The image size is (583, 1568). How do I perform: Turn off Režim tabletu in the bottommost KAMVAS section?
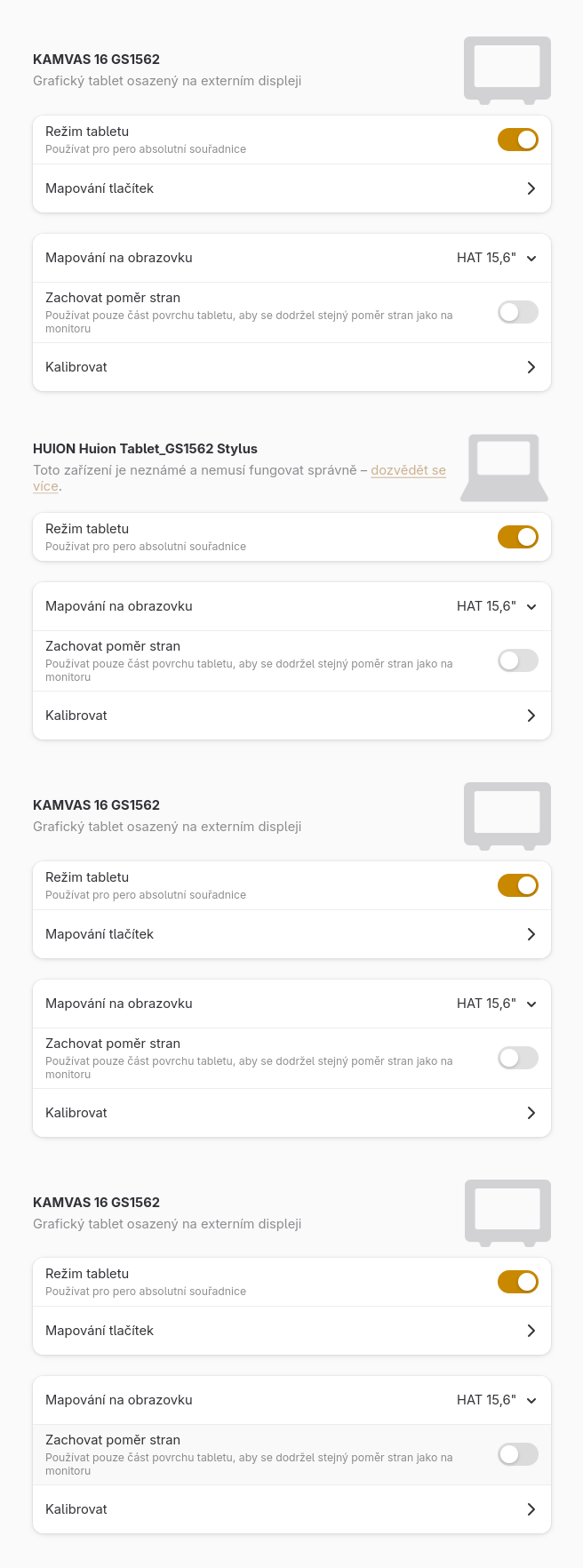(x=517, y=1282)
